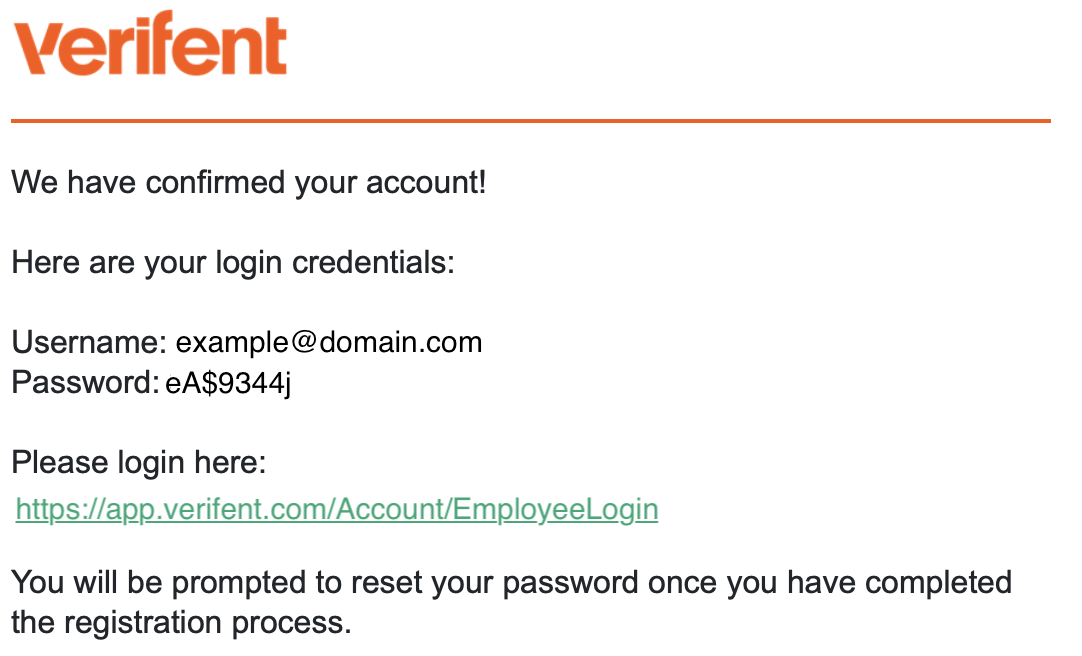The height and width of the screenshot is (656, 1082).
Task: Click the "Please login here:" text
Action: coord(139,463)
